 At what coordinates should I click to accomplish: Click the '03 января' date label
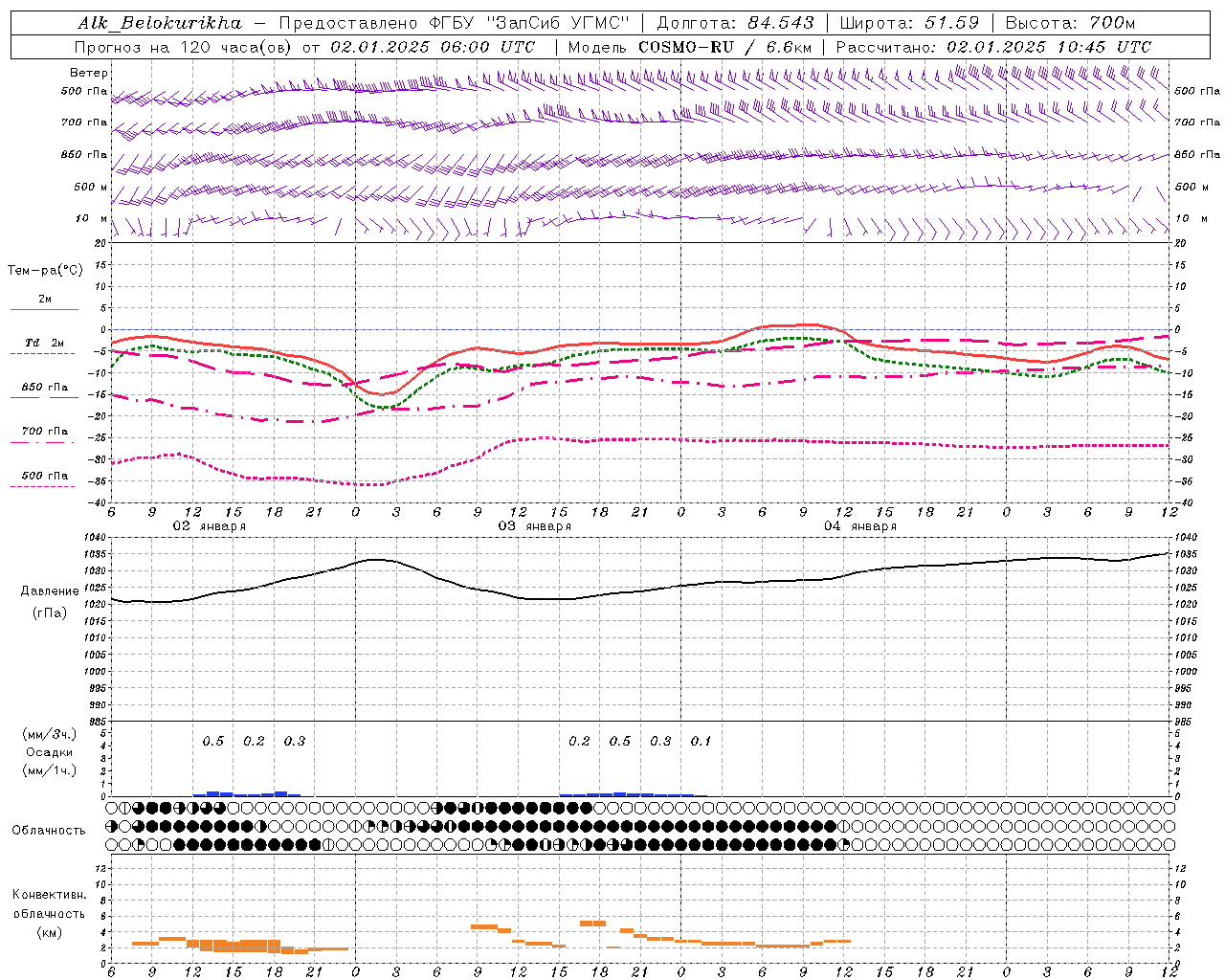click(x=534, y=526)
